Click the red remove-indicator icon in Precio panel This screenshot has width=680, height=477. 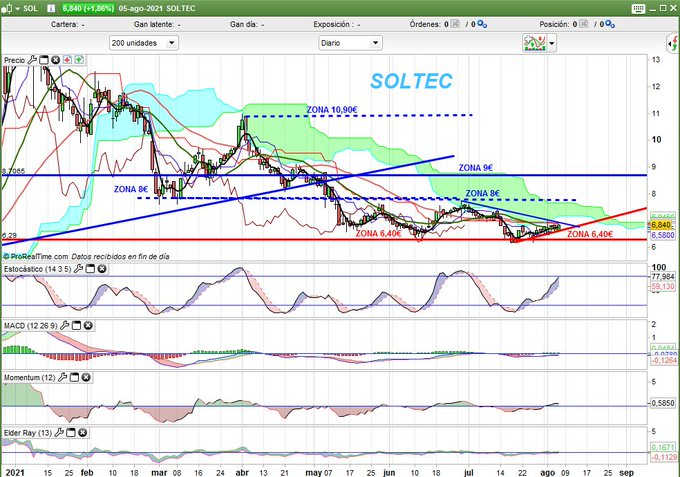[67, 60]
